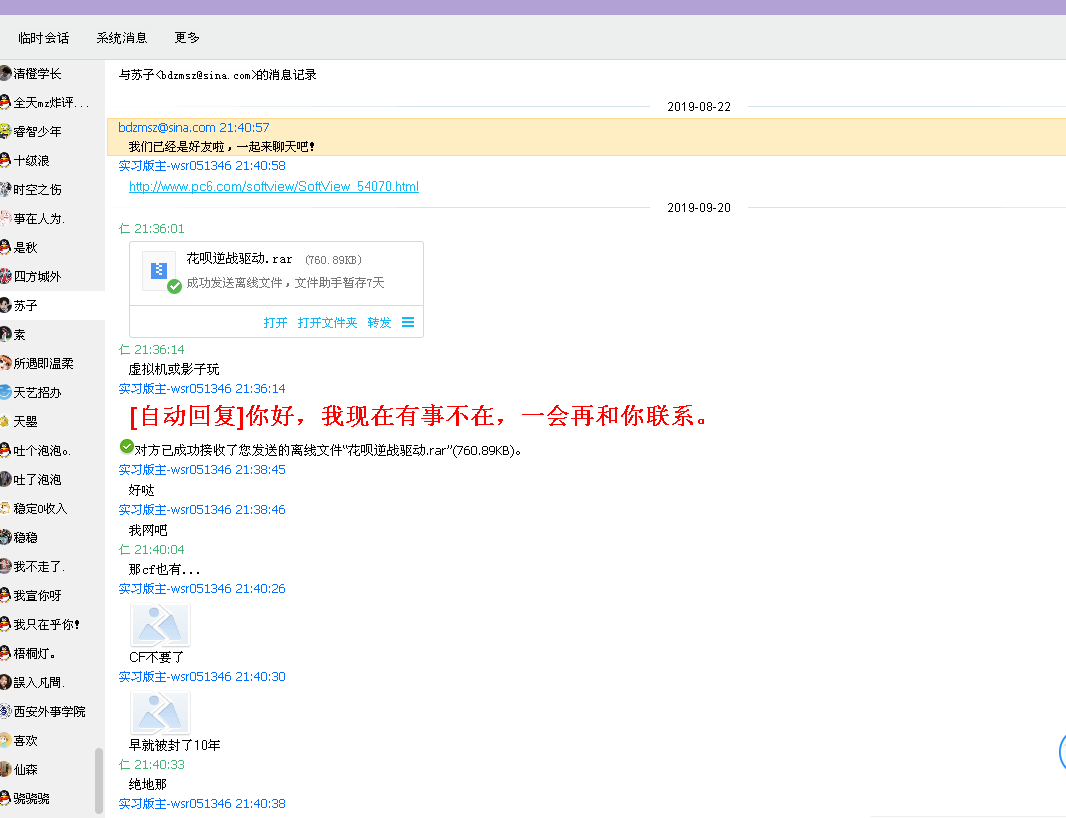Click avatar icon of 时空之伤
Screen dimensions: 1066x818
pos(5,190)
